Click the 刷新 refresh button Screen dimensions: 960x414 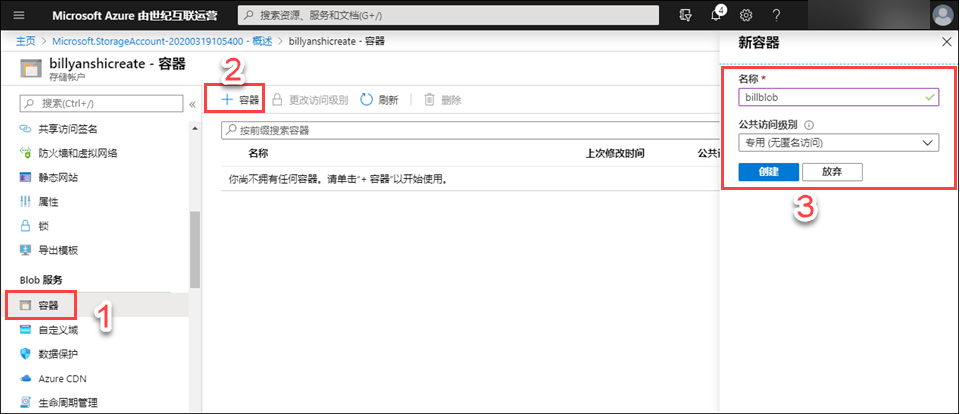pyautogui.click(x=379, y=100)
